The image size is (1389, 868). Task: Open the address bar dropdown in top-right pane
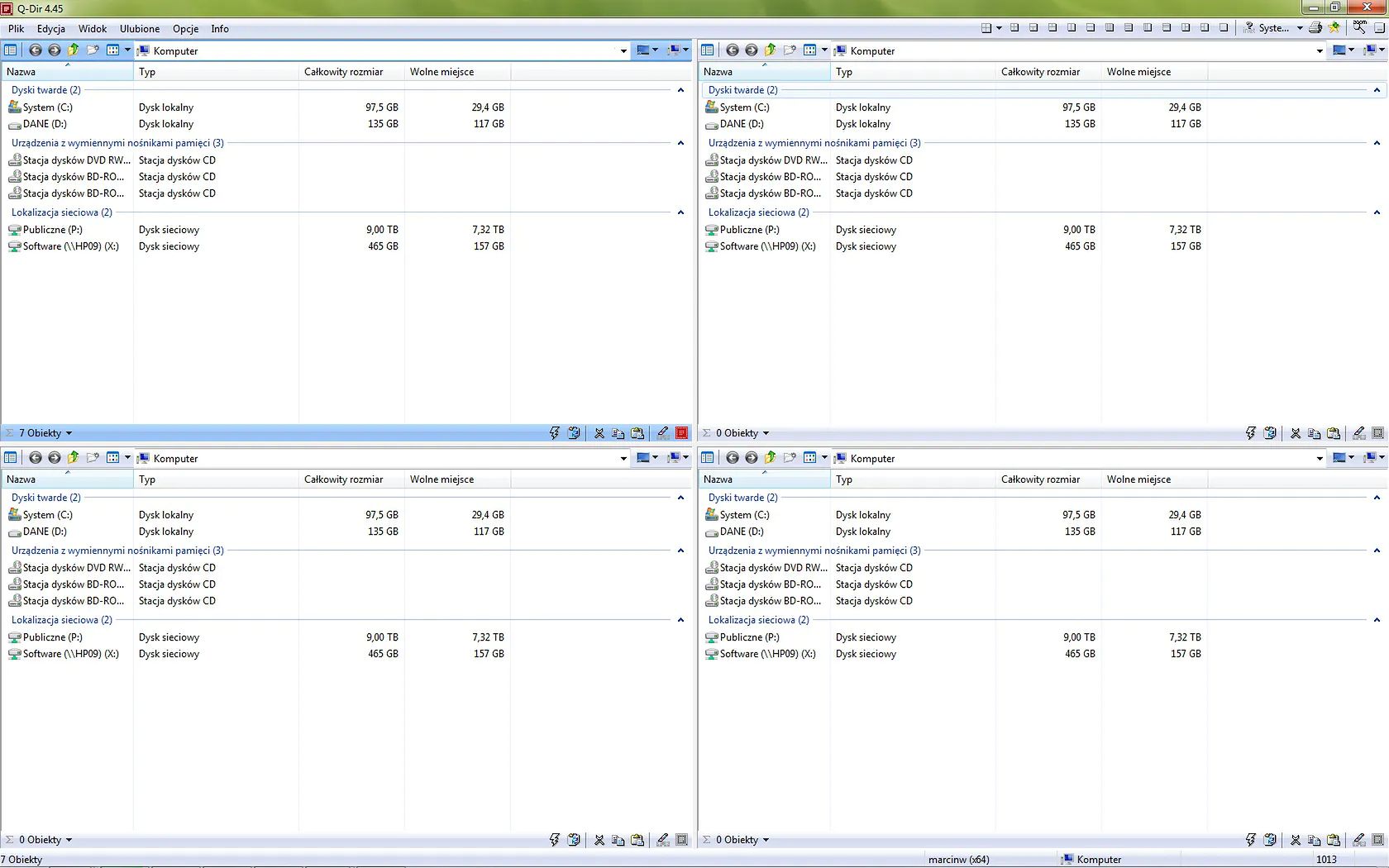1320,51
